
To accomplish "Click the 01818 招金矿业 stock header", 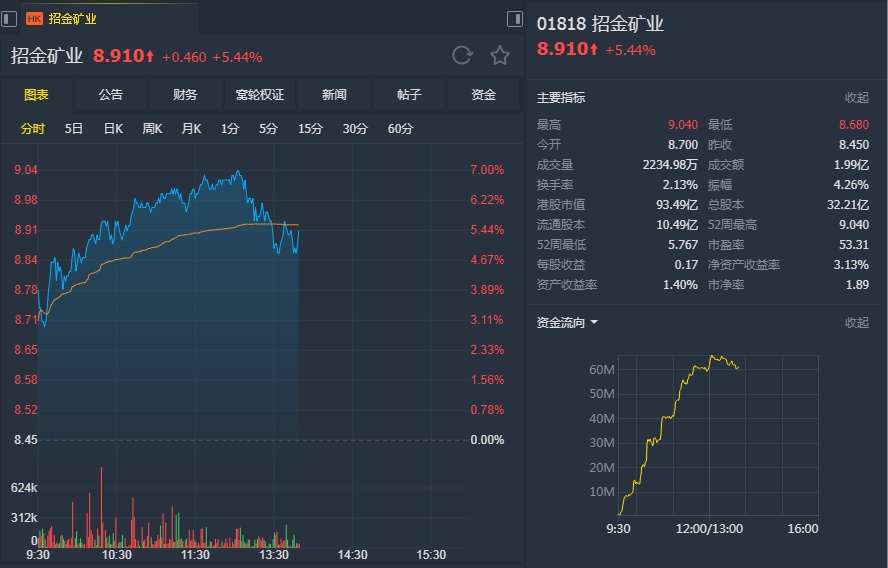I will (600, 24).
